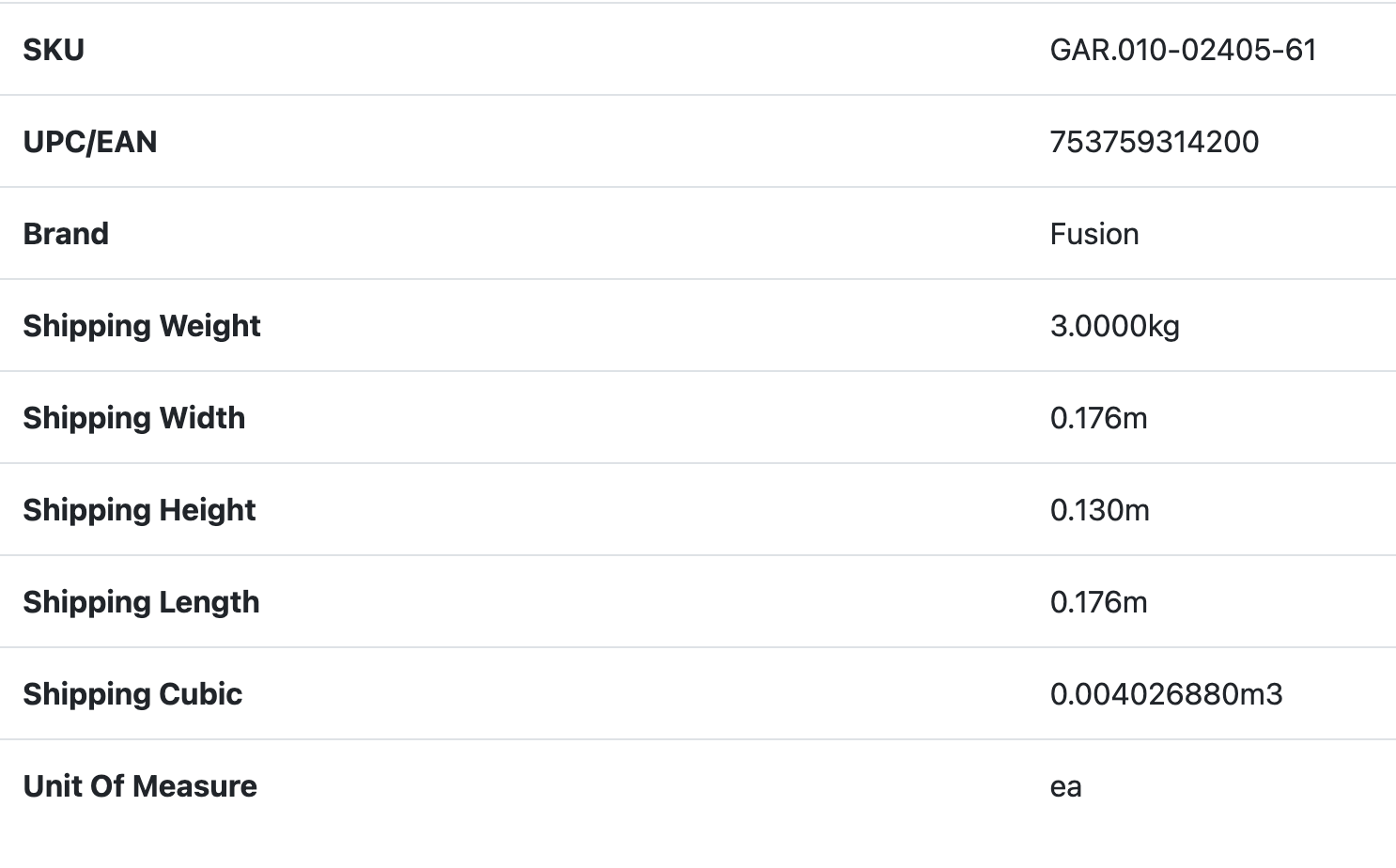Click inside the Brand table row
The width and height of the screenshot is (1396, 868).
coord(564,234)
